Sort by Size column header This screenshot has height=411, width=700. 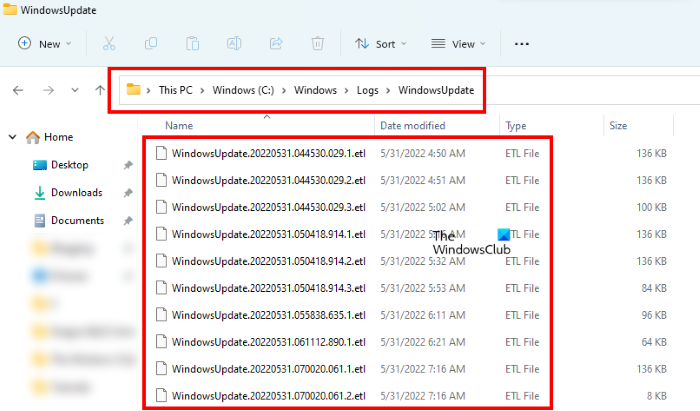(x=618, y=126)
